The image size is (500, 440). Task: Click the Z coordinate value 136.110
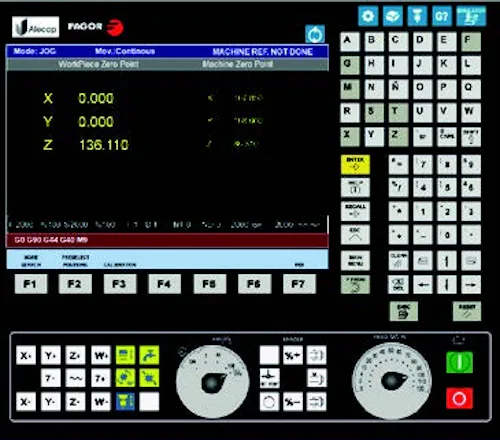[104, 145]
